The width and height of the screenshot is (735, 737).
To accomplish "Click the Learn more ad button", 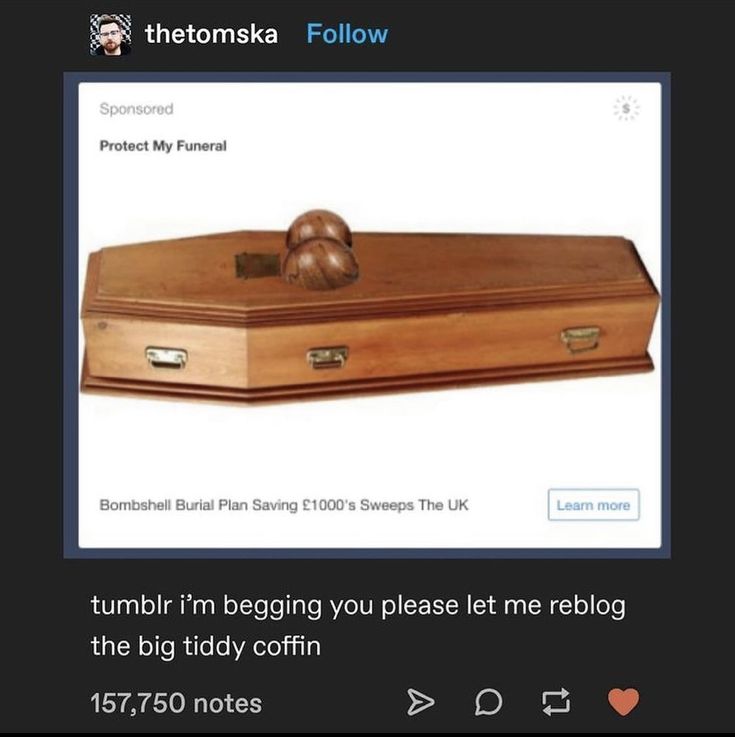I will (594, 505).
